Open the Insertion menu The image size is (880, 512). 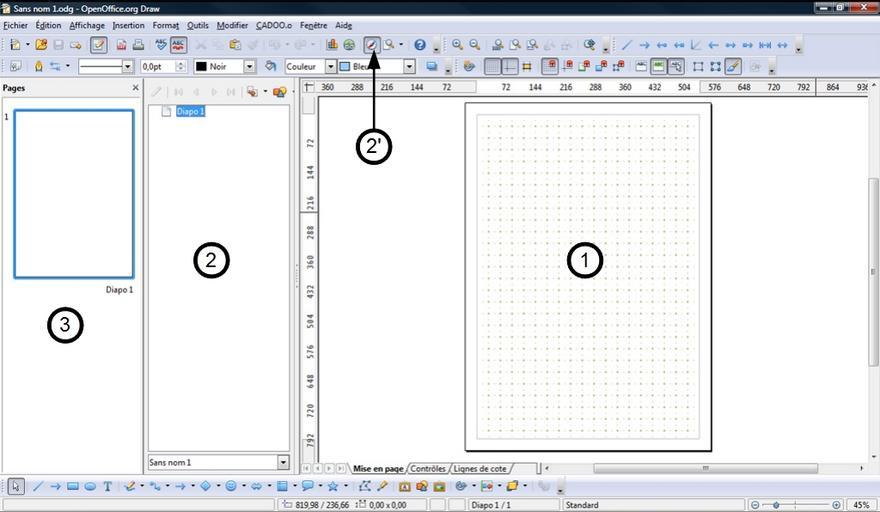click(128, 25)
